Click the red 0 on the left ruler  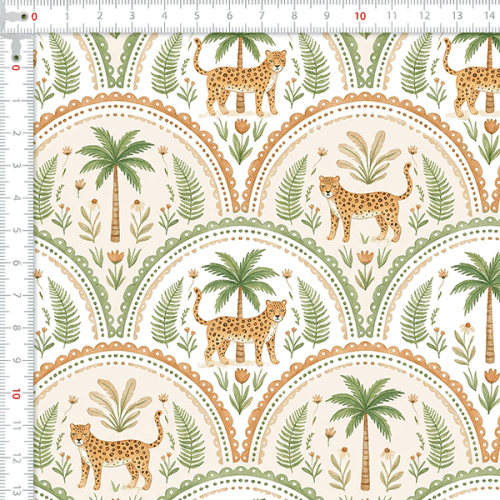tap(16, 68)
